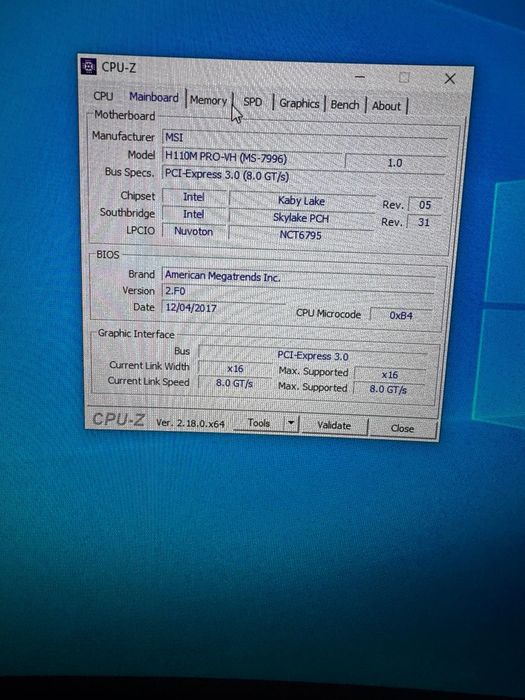Click the Close button at bottom

coord(402,428)
